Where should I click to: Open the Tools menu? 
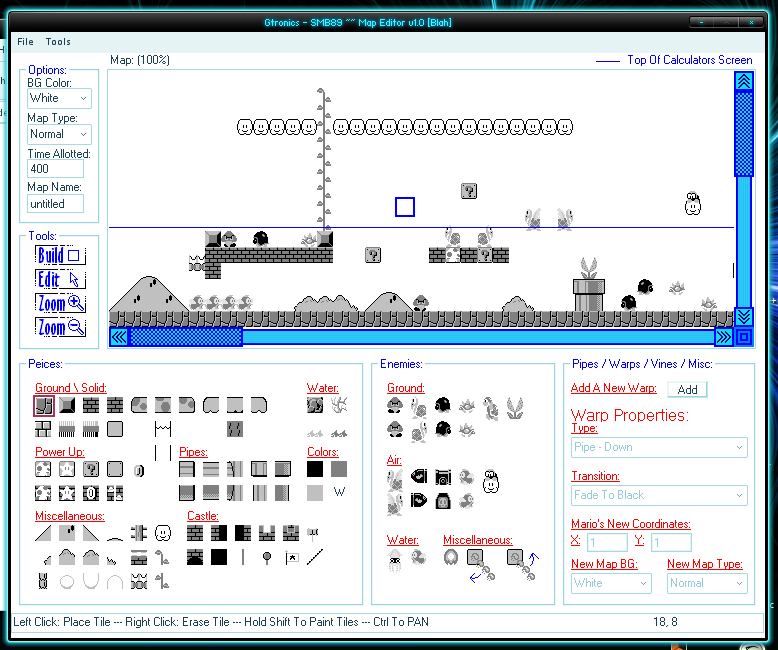coord(58,42)
